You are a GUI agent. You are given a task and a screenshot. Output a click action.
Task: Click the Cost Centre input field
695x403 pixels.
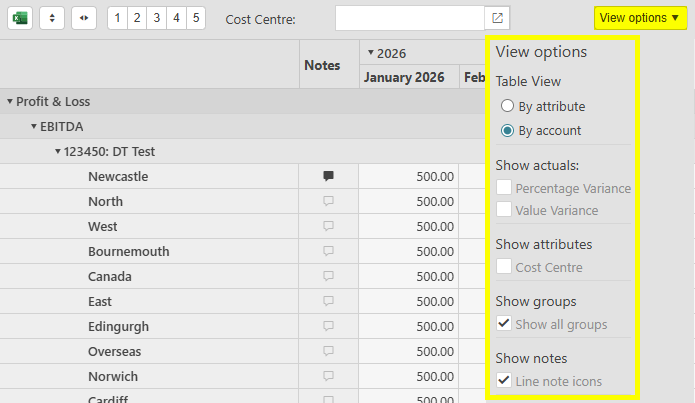(409, 18)
